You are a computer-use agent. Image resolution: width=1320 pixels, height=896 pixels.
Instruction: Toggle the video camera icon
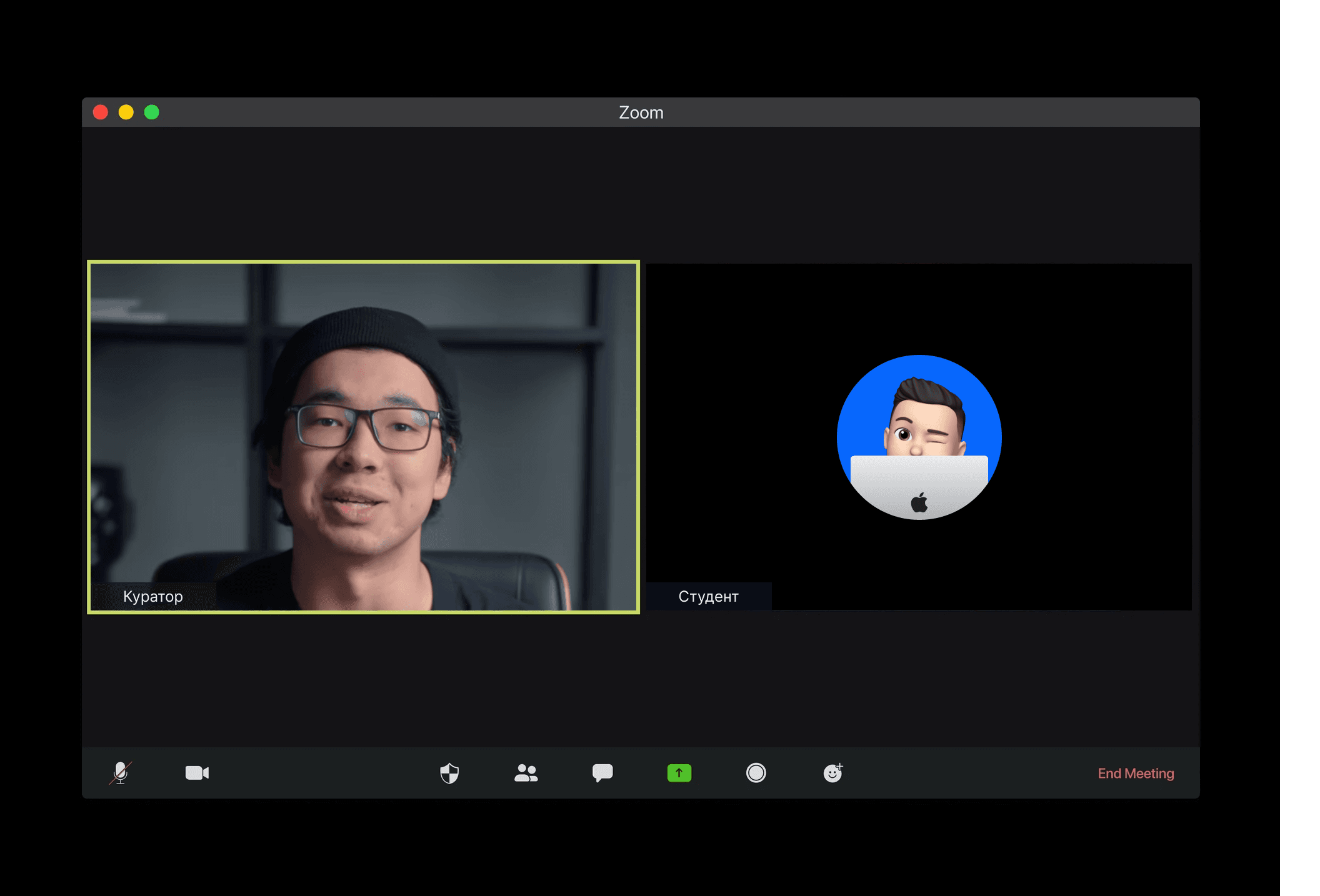(x=197, y=773)
